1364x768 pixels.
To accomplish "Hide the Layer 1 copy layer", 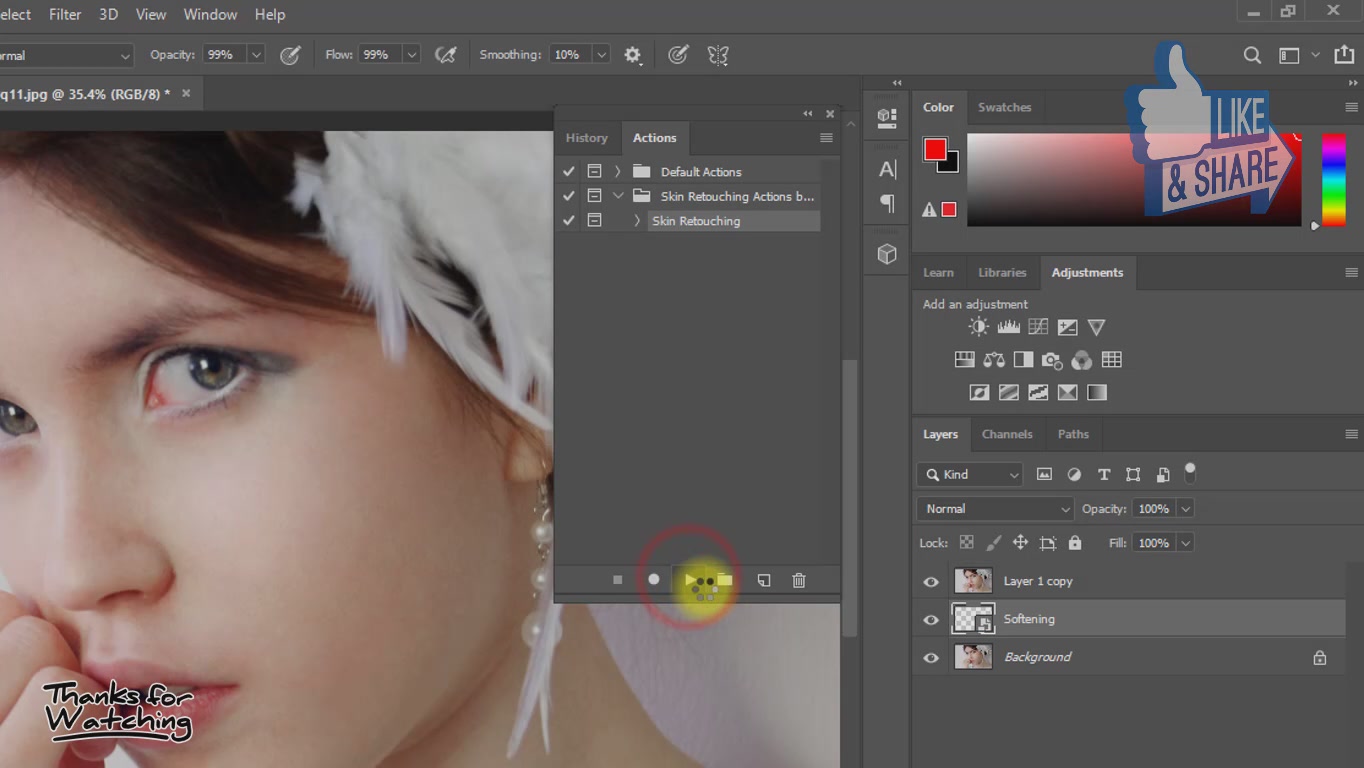I will pos(931,582).
